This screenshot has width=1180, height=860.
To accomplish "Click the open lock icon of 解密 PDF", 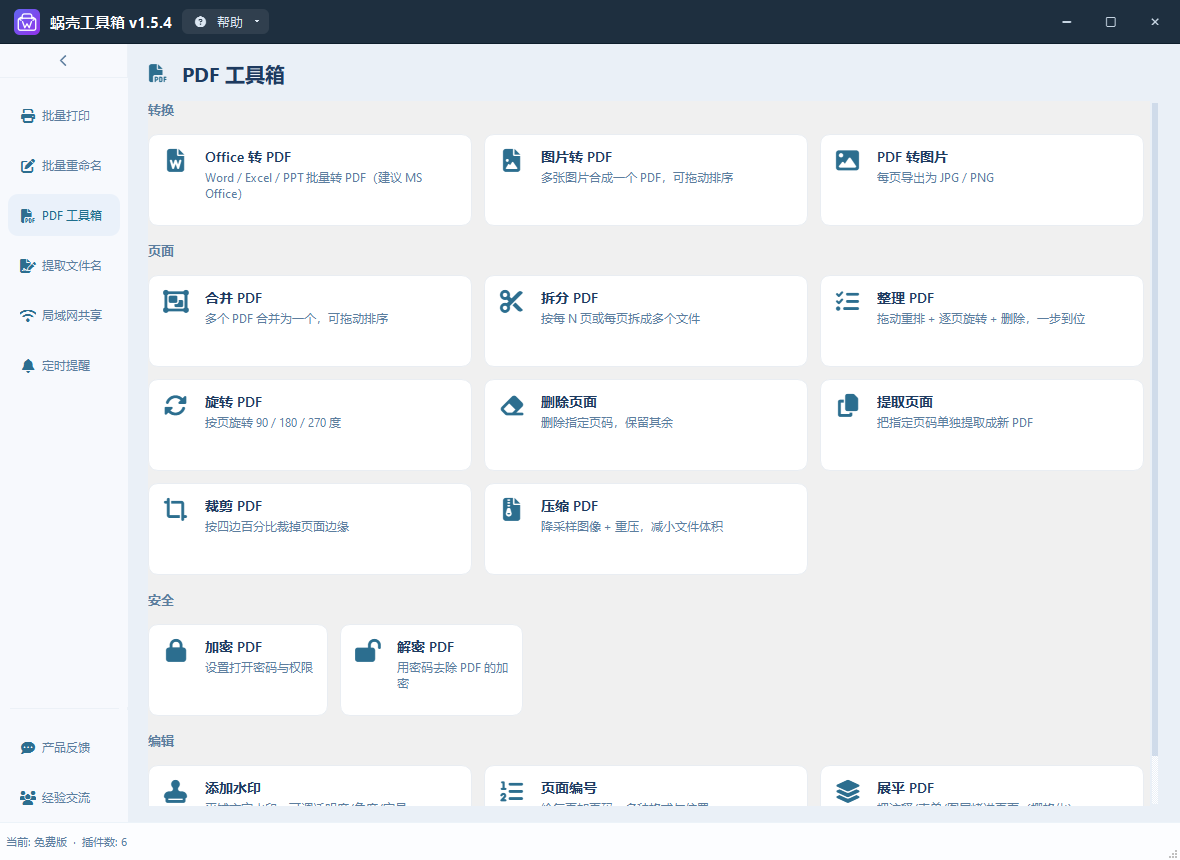I will (x=368, y=650).
